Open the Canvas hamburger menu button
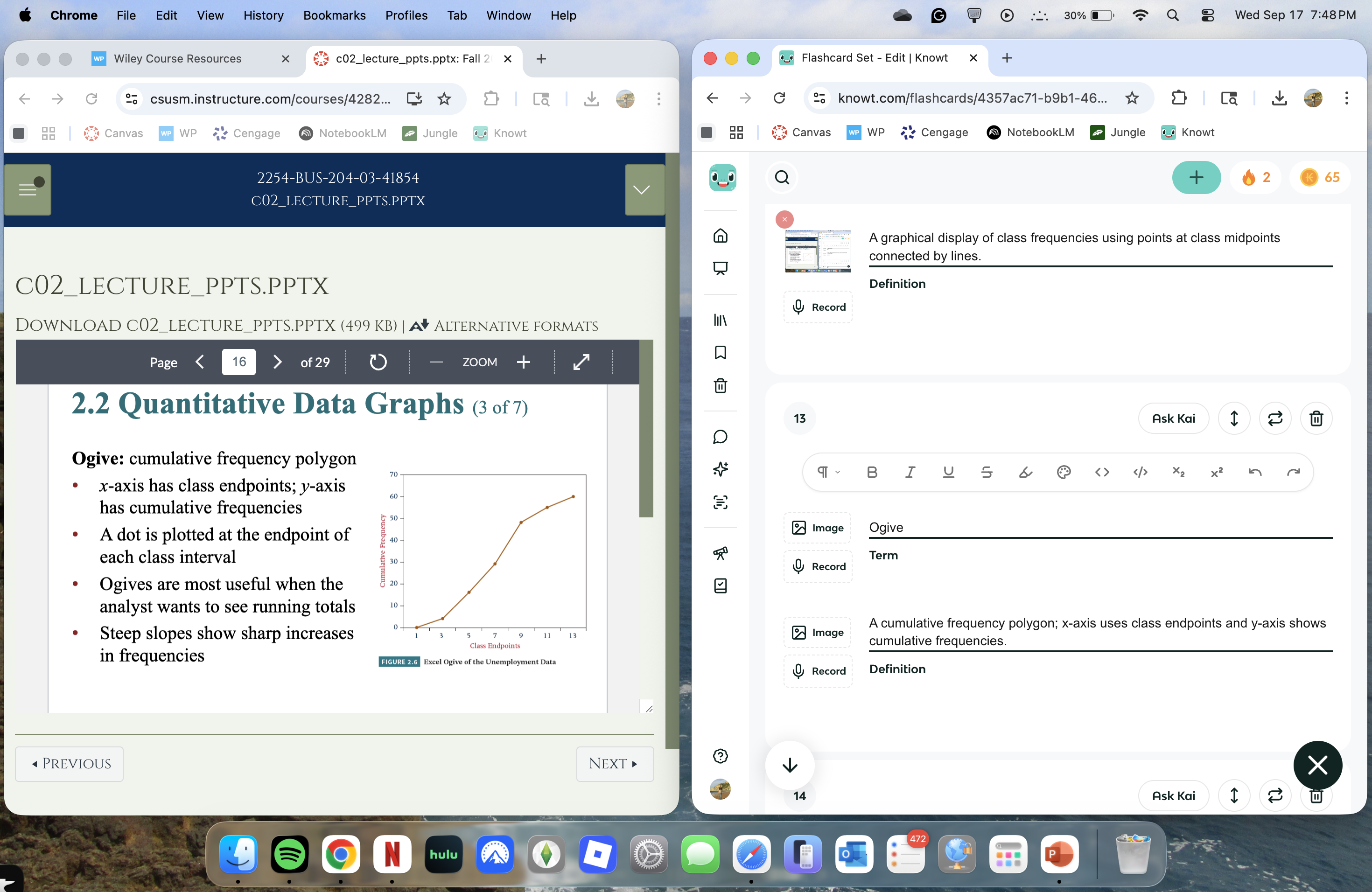The height and width of the screenshot is (892, 1372). (28, 189)
